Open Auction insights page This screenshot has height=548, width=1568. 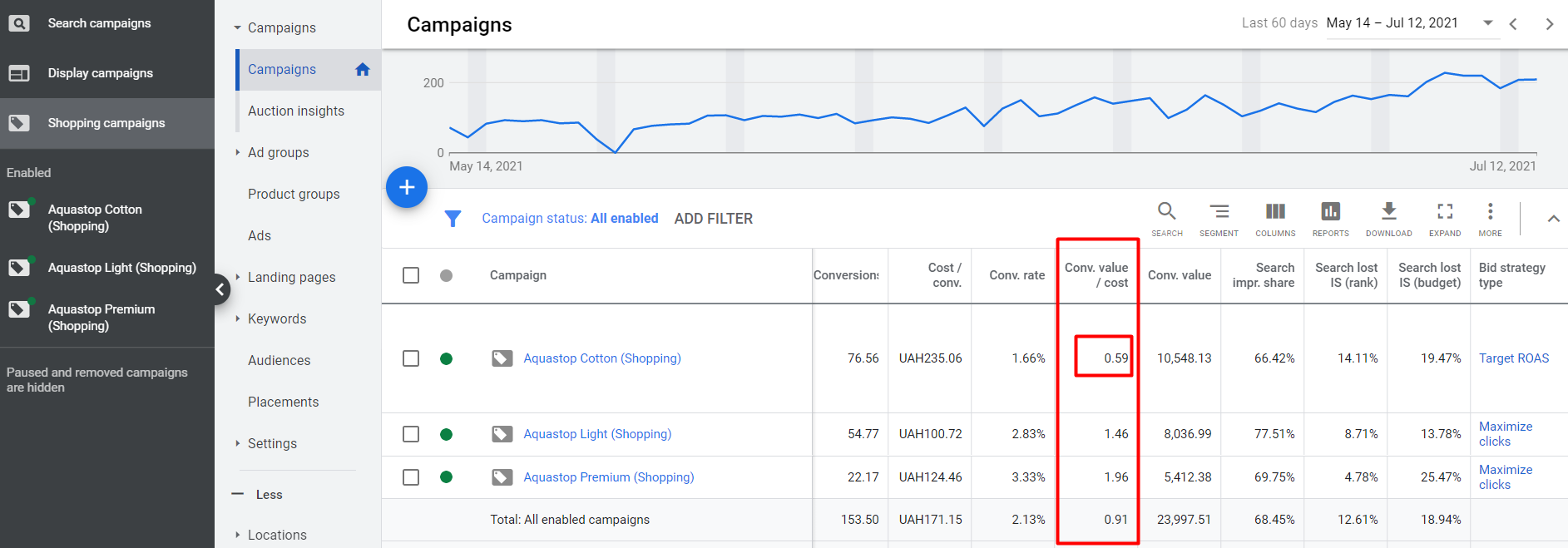click(x=295, y=111)
